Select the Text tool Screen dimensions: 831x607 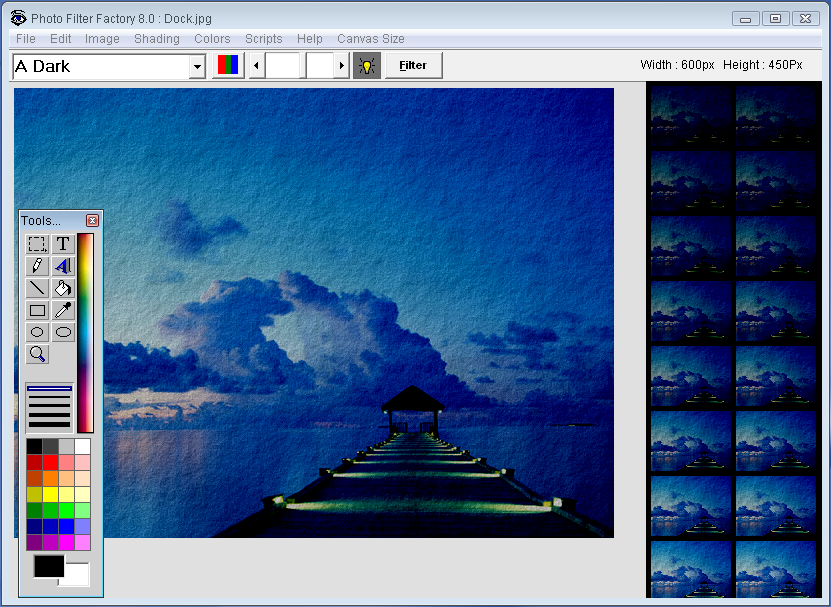[x=63, y=244]
